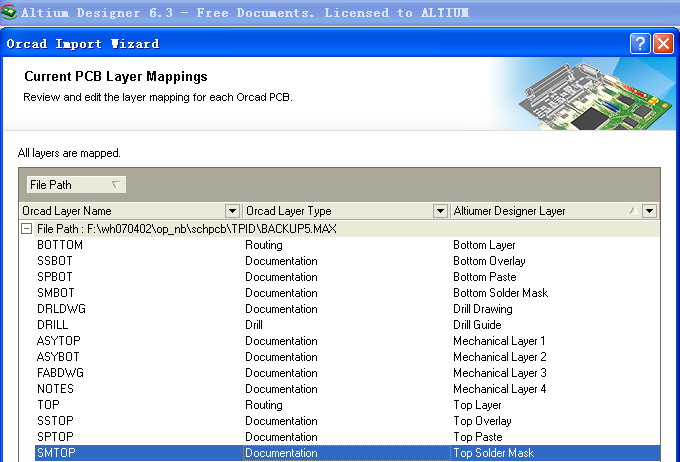Click the Help question mark button

click(x=640, y=43)
